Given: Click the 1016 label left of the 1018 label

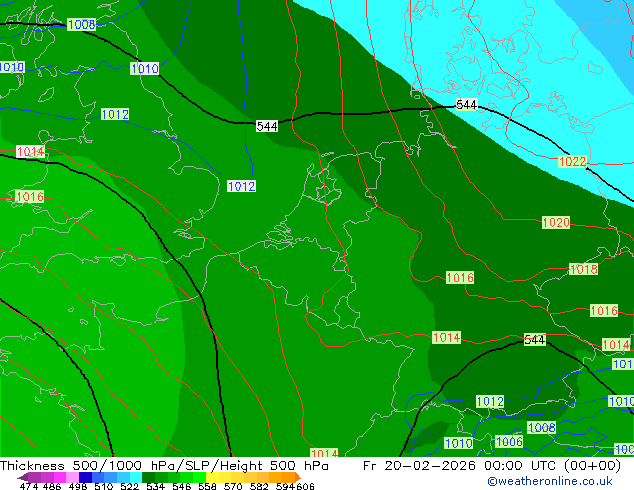Looking at the screenshot, I should click(460, 278).
